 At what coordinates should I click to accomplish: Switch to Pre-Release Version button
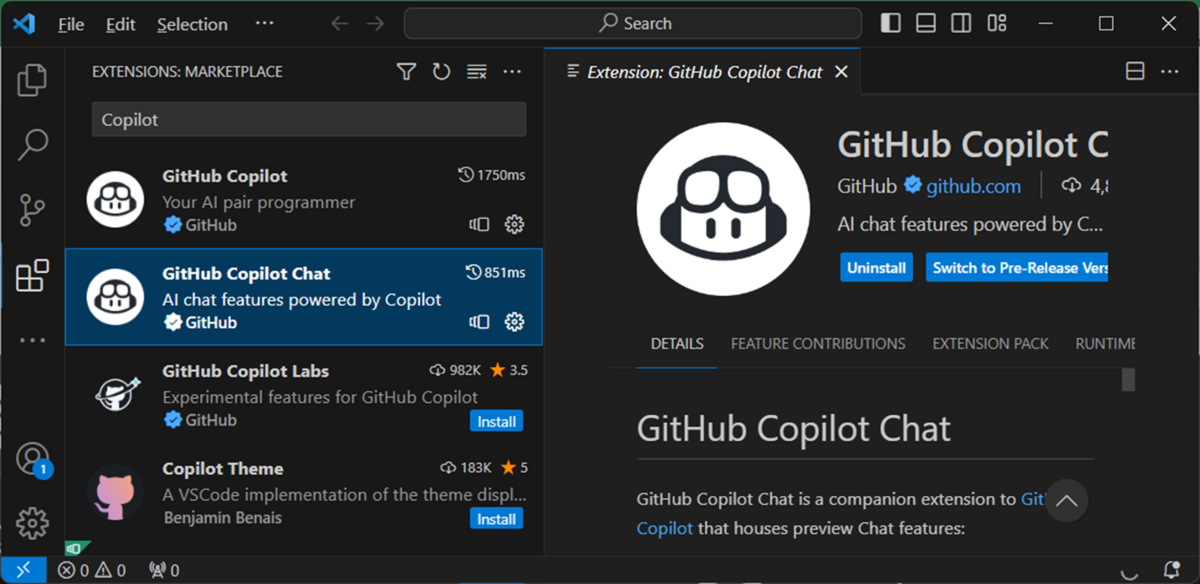[1017, 268]
